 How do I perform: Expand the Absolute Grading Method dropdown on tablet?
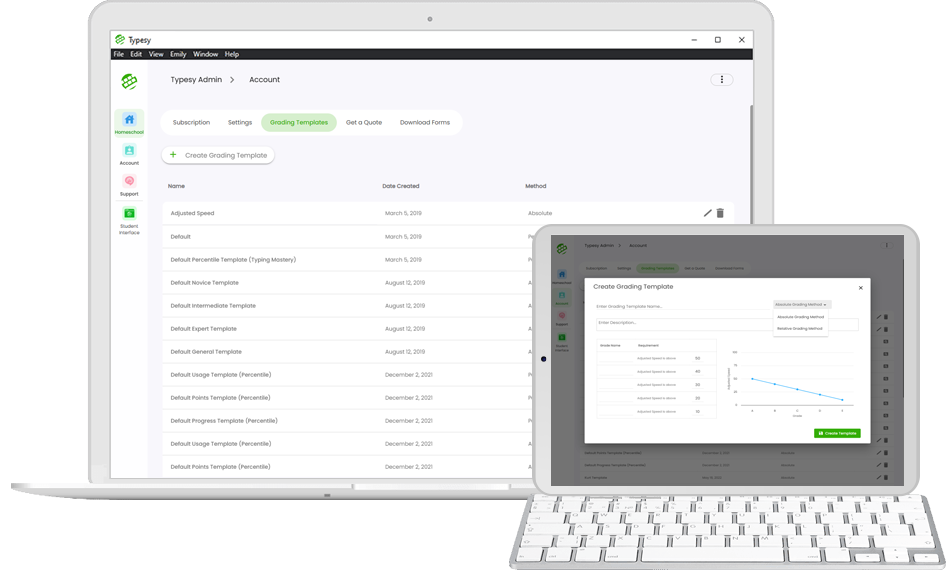click(801, 304)
